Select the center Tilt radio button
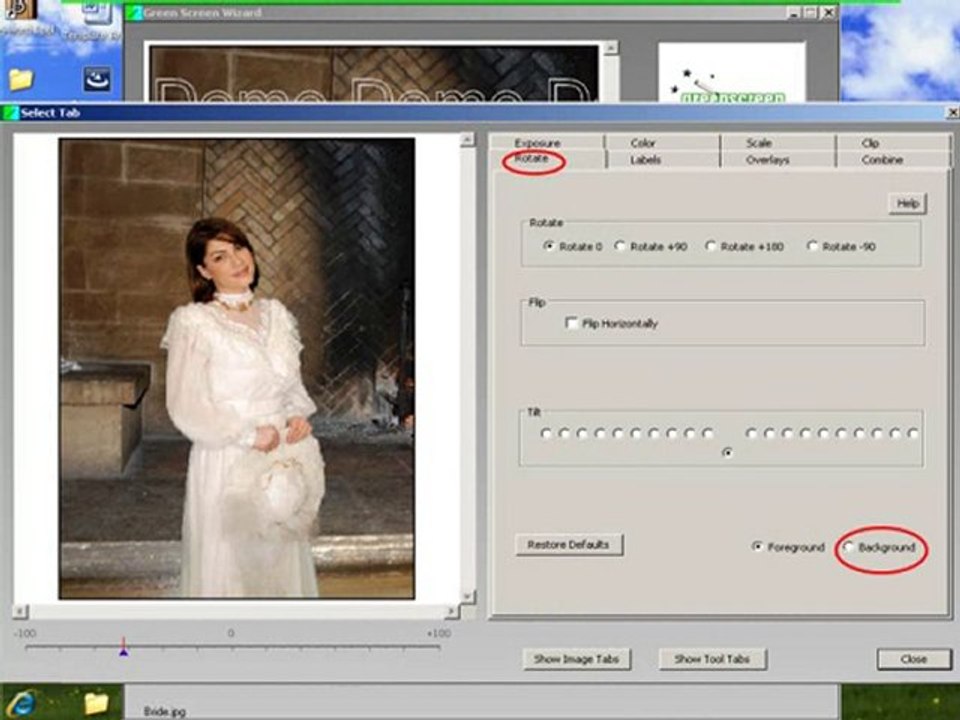 coord(727,453)
